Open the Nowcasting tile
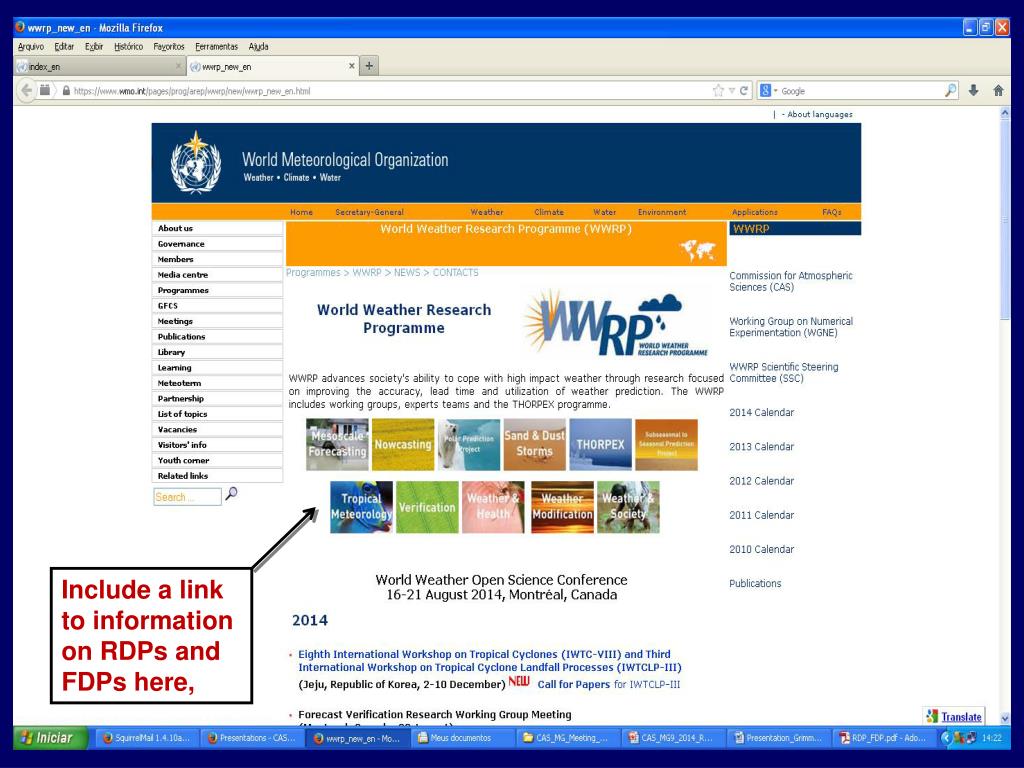The height and width of the screenshot is (768, 1024). tap(403, 444)
